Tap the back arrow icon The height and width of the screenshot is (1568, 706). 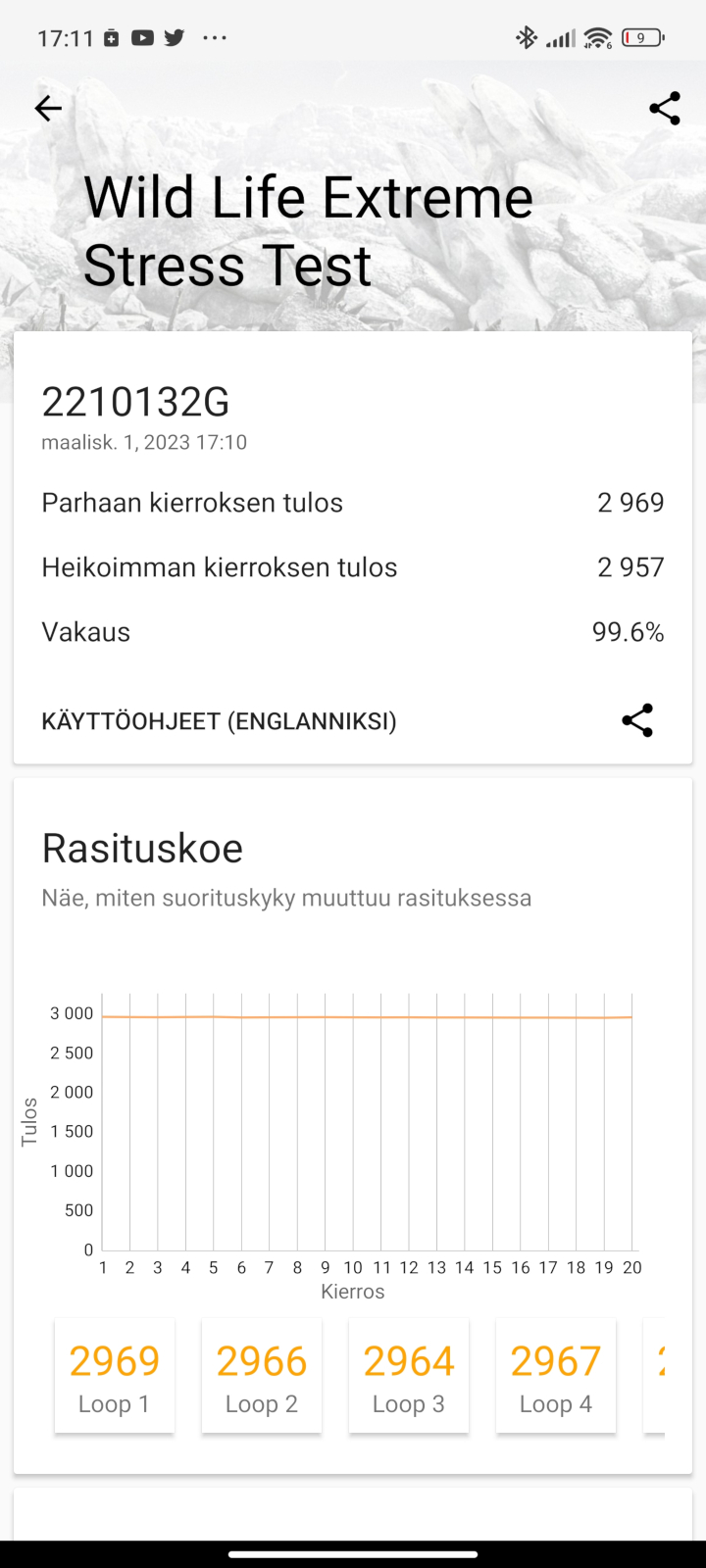pos(48,108)
